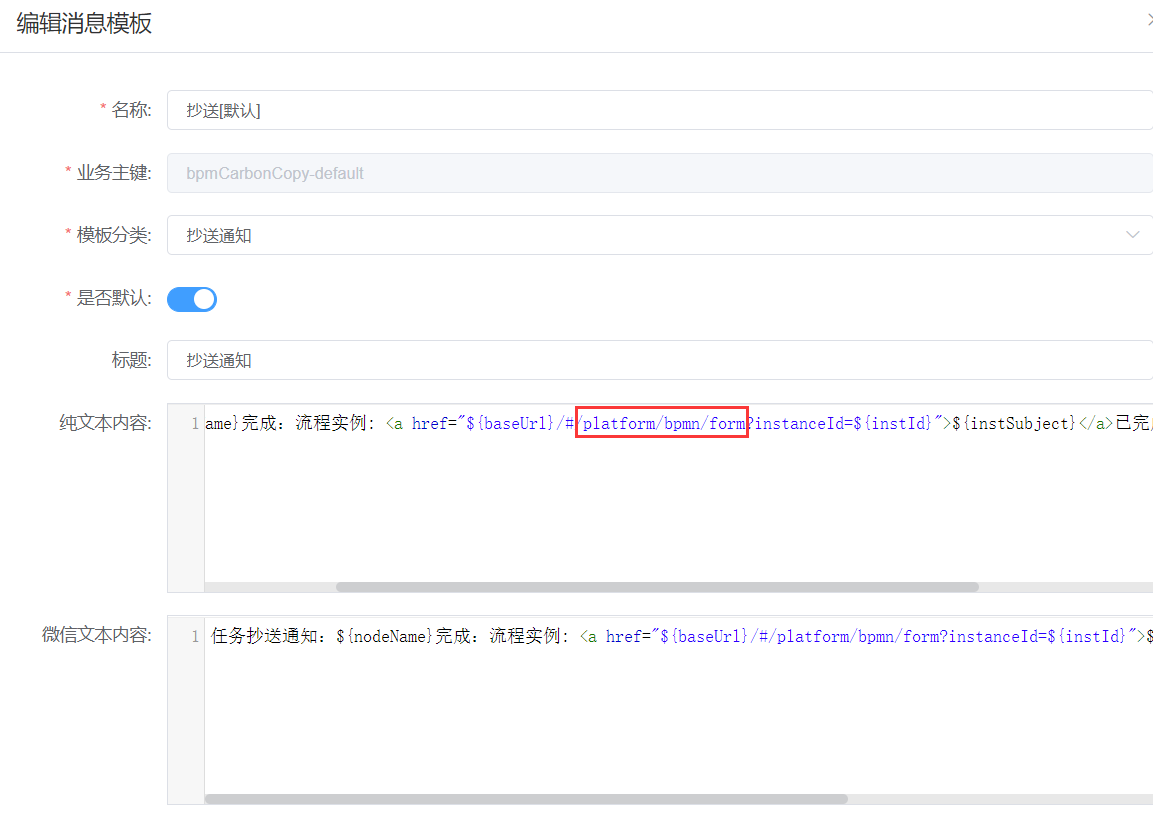The image size is (1153, 822).
Task: Click the 纯文本内容 field label
Action: 105,423
